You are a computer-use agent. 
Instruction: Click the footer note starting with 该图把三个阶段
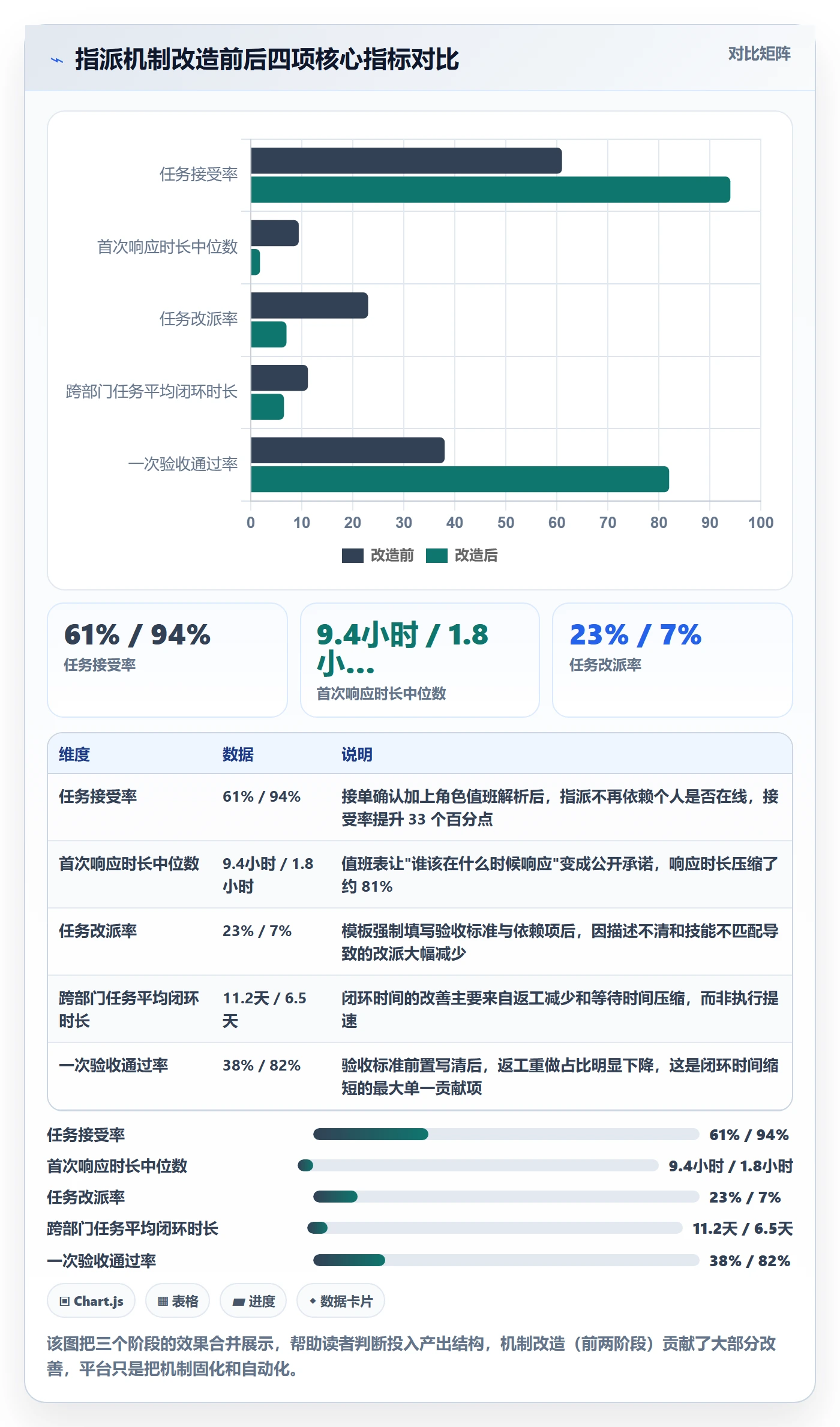[412, 1356]
